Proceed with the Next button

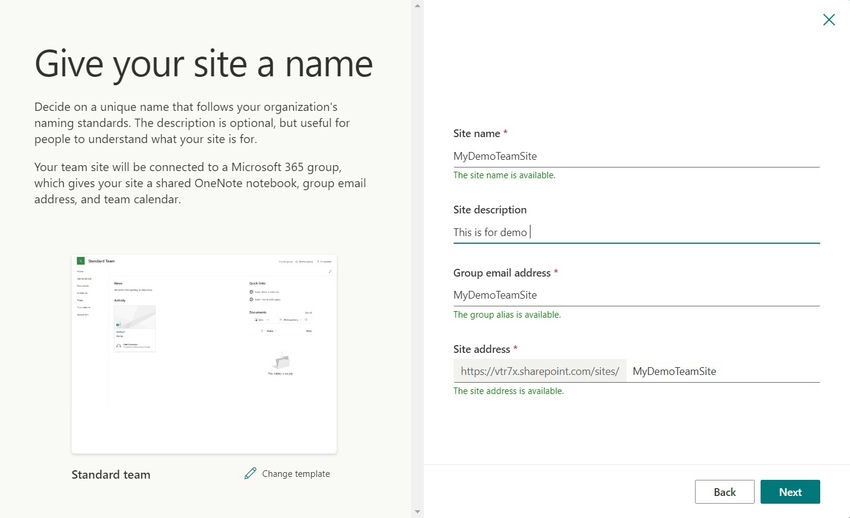[x=790, y=492]
